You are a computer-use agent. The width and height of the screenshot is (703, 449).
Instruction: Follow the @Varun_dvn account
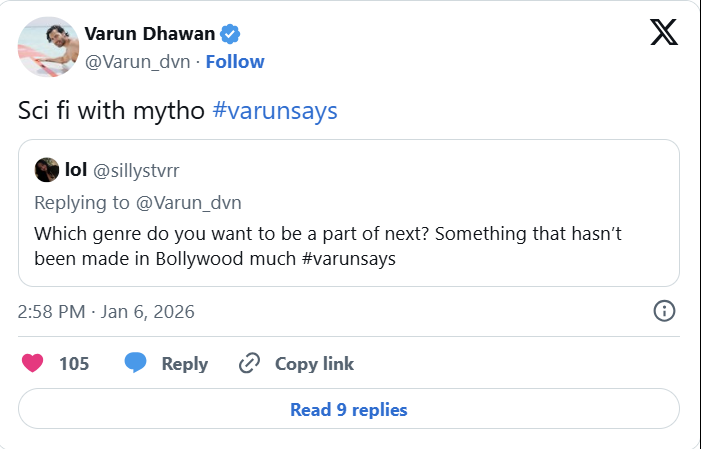pyautogui.click(x=235, y=61)
